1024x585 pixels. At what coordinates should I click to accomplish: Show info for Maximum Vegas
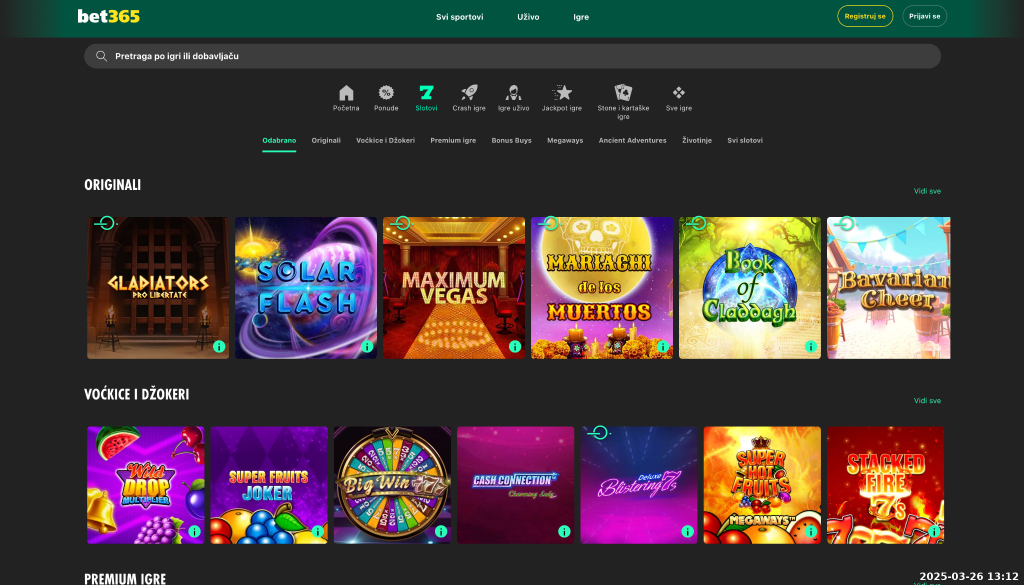(515, 347)
